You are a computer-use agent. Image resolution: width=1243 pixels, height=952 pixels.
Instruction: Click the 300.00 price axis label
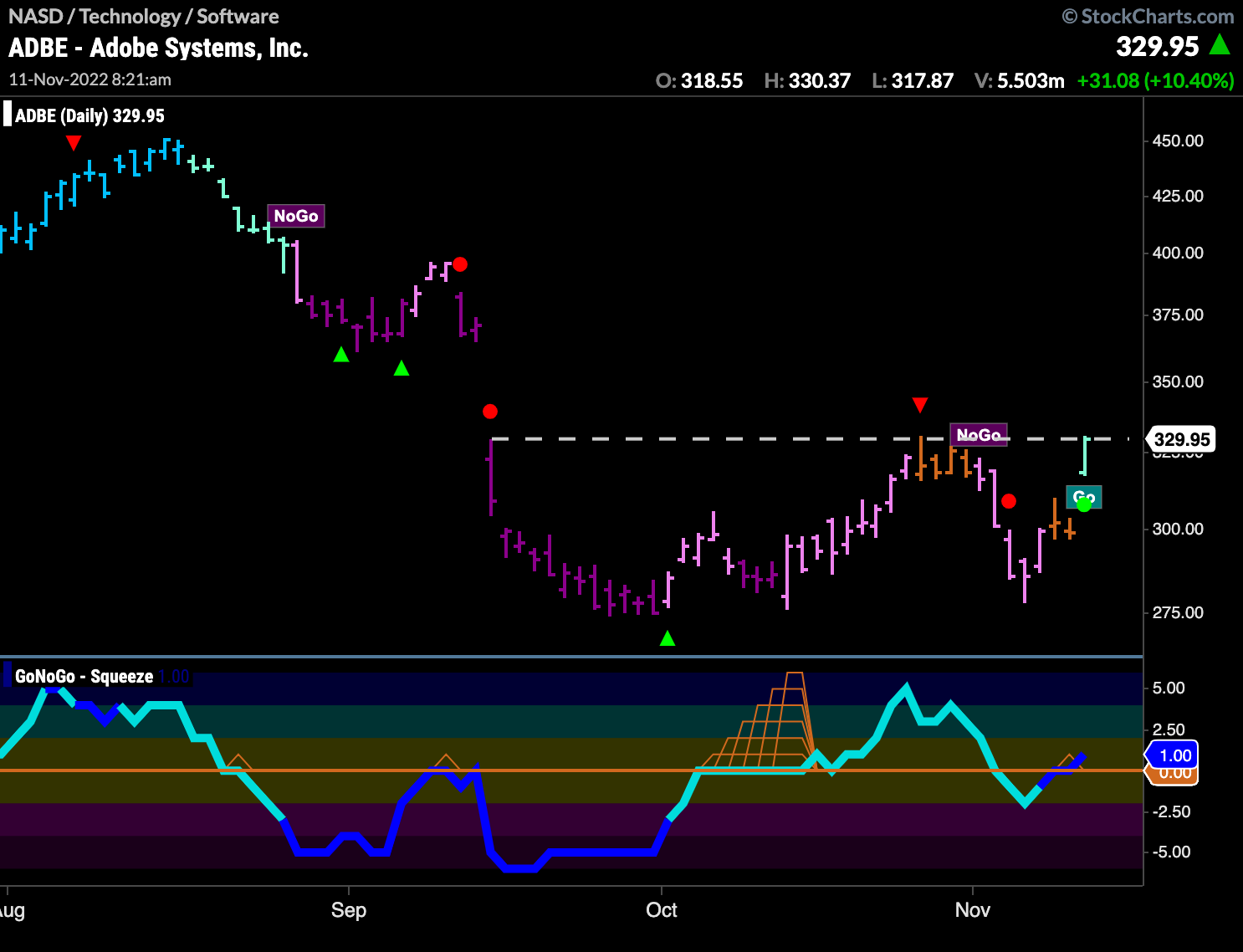(1178, 529)
